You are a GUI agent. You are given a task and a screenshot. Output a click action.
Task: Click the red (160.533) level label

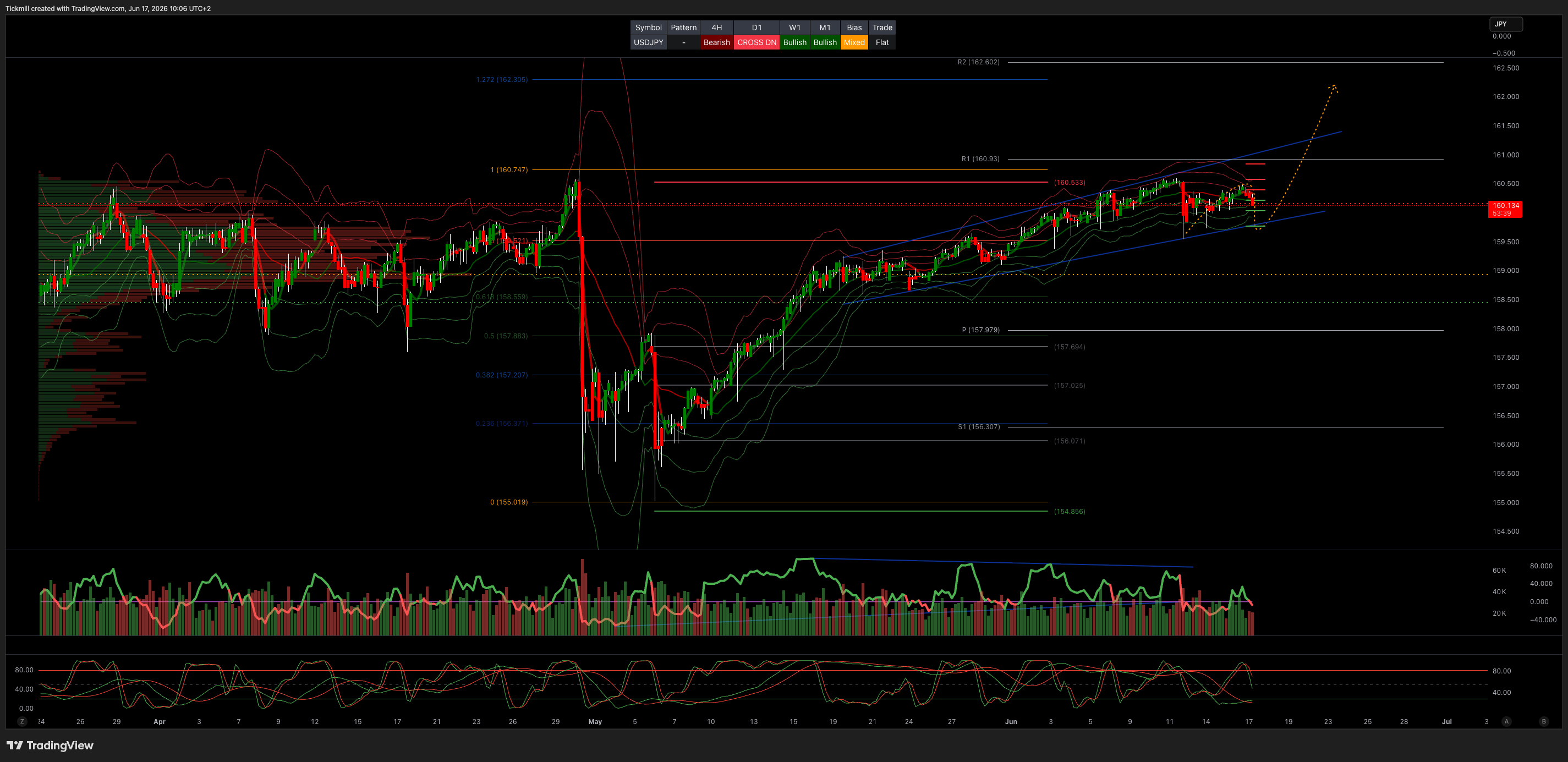click(1070, 183)
